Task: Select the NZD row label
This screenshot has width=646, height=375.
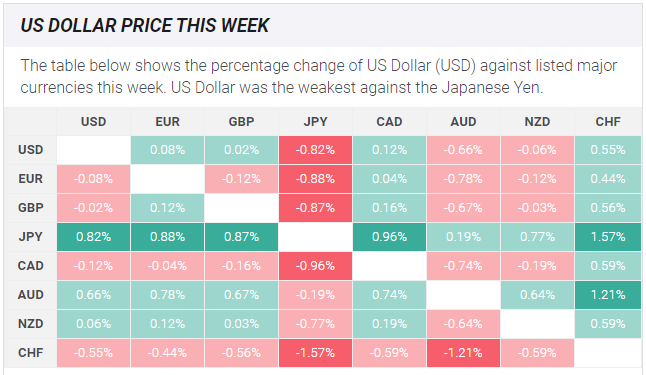Action: [30, 324]
